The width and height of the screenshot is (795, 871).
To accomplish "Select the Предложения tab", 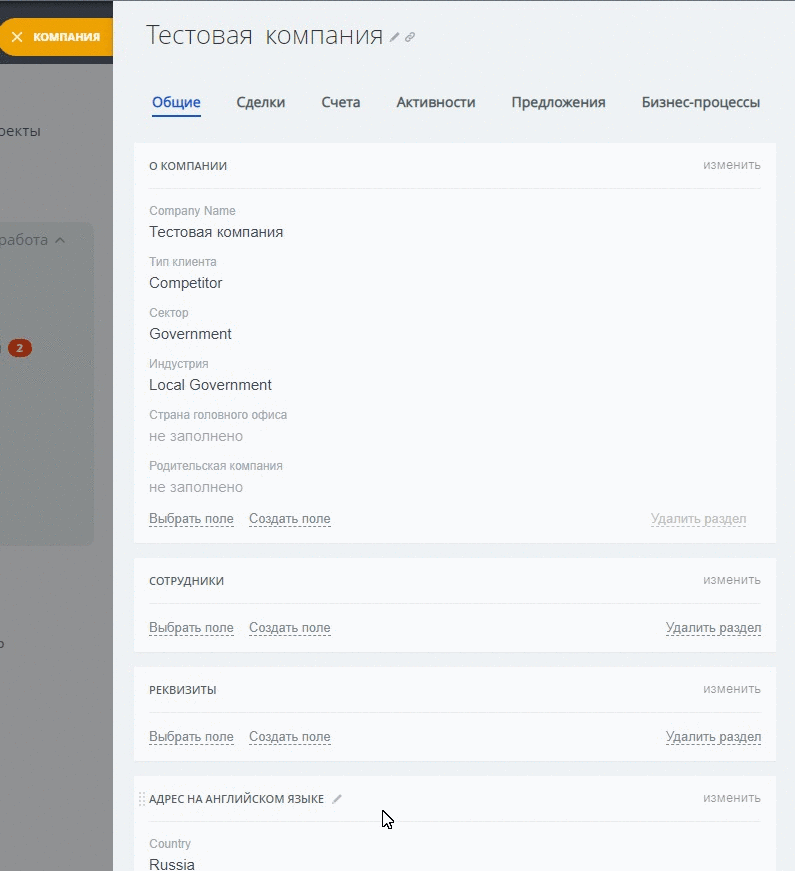I will pyautogui.click(x=558, y=102).
